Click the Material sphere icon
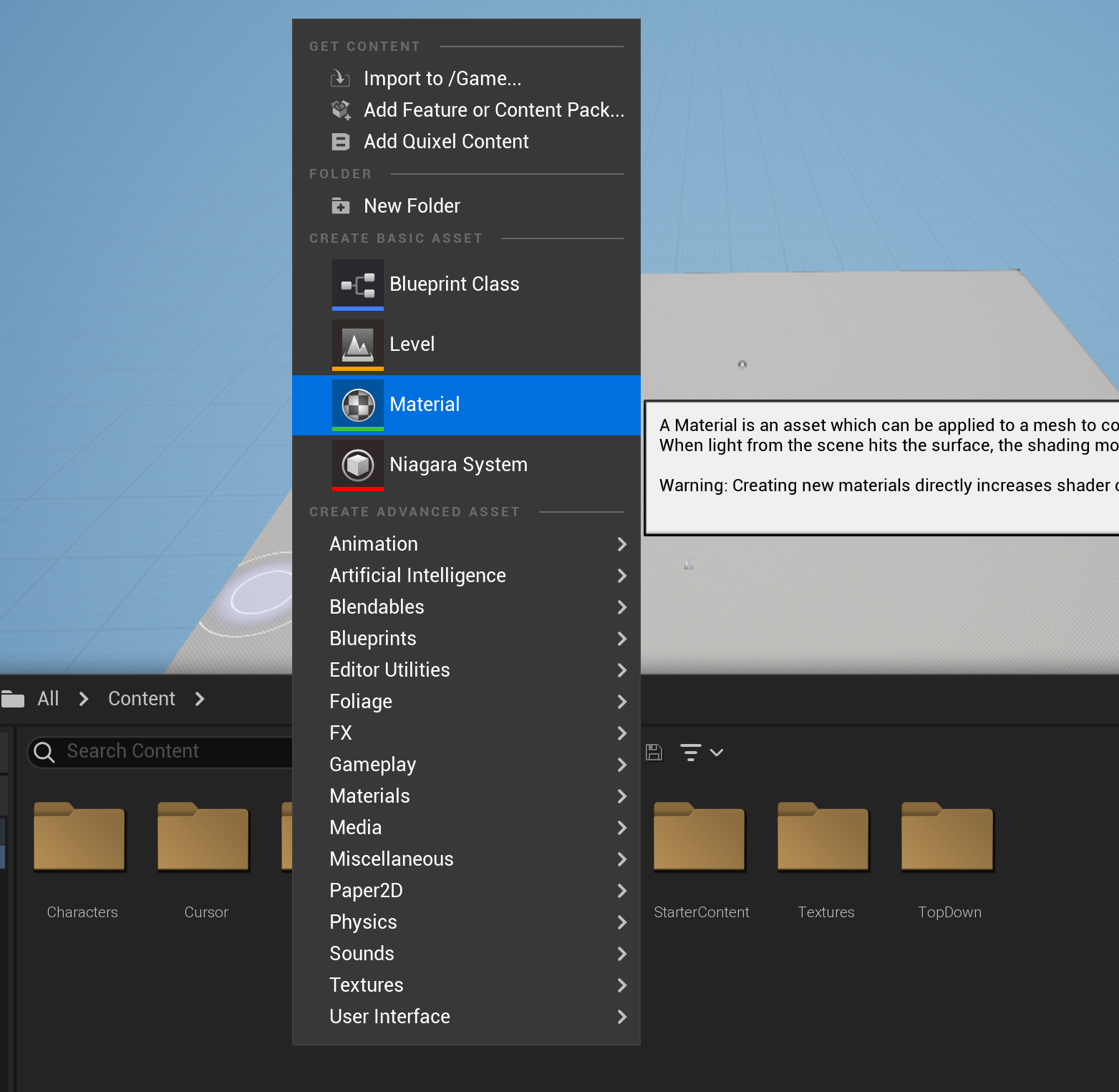Image resolution: width=1119 pixels, height=1092 pixels. 358,405
